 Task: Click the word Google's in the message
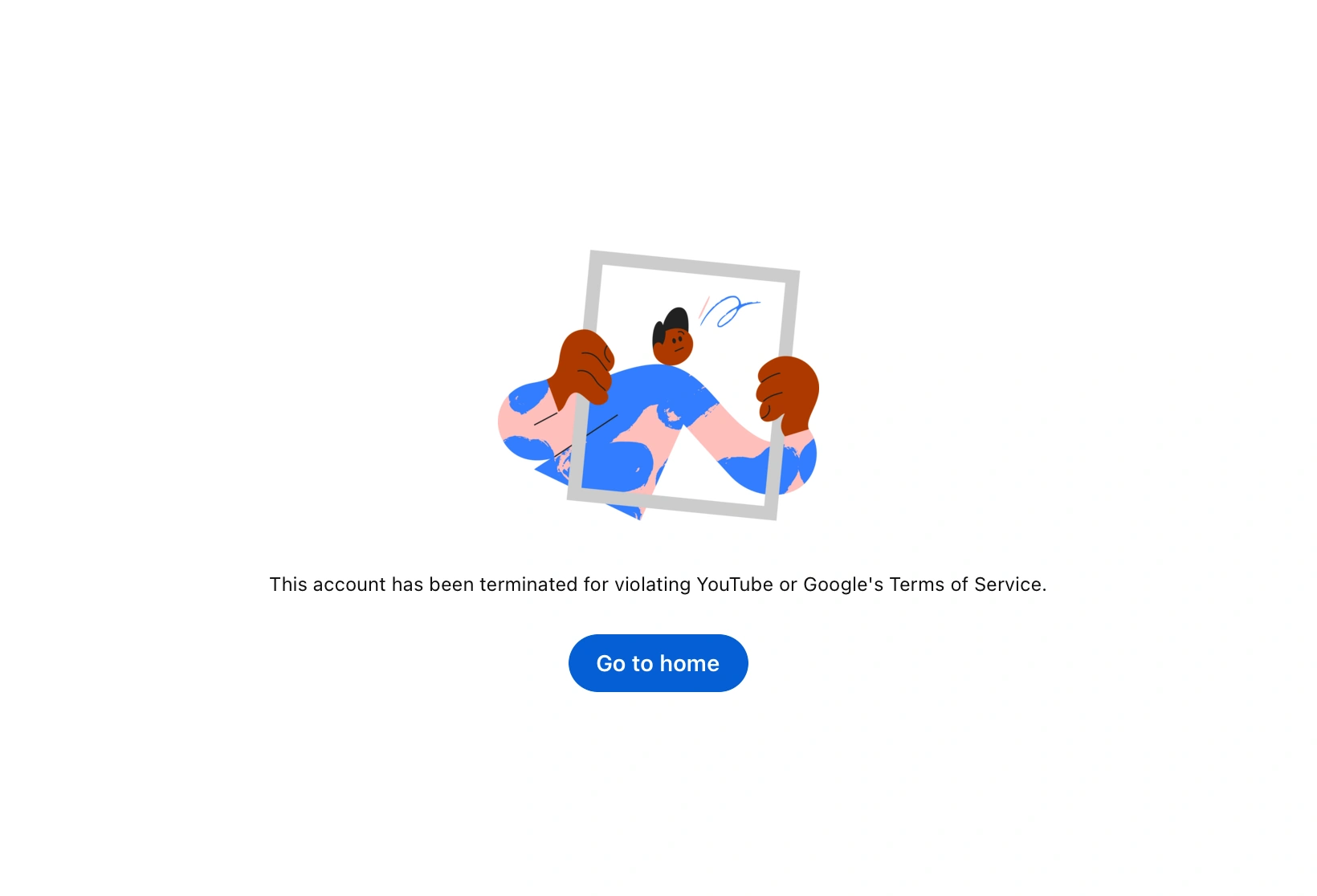click(x=843, y=584)
